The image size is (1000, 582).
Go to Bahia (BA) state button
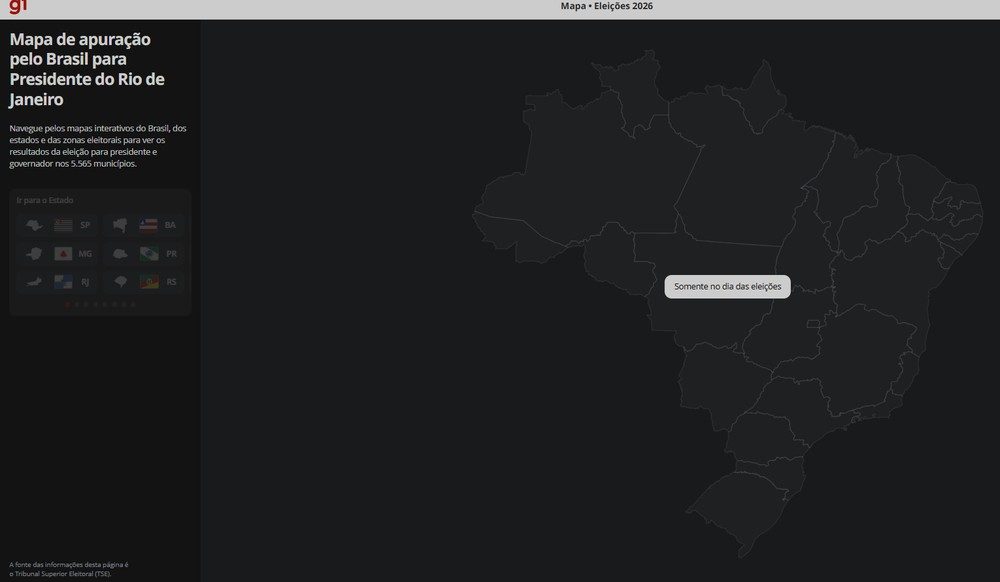[143, 225]
